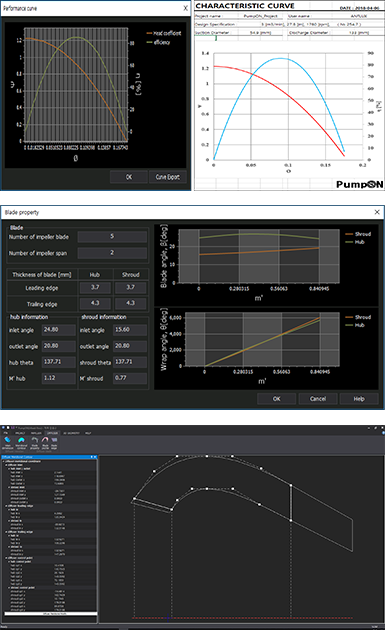The height and width of the screenshot is (630, 385).
Task: Pin the Diffuser Meridional Contour panel
Action: tap(92, 457)
